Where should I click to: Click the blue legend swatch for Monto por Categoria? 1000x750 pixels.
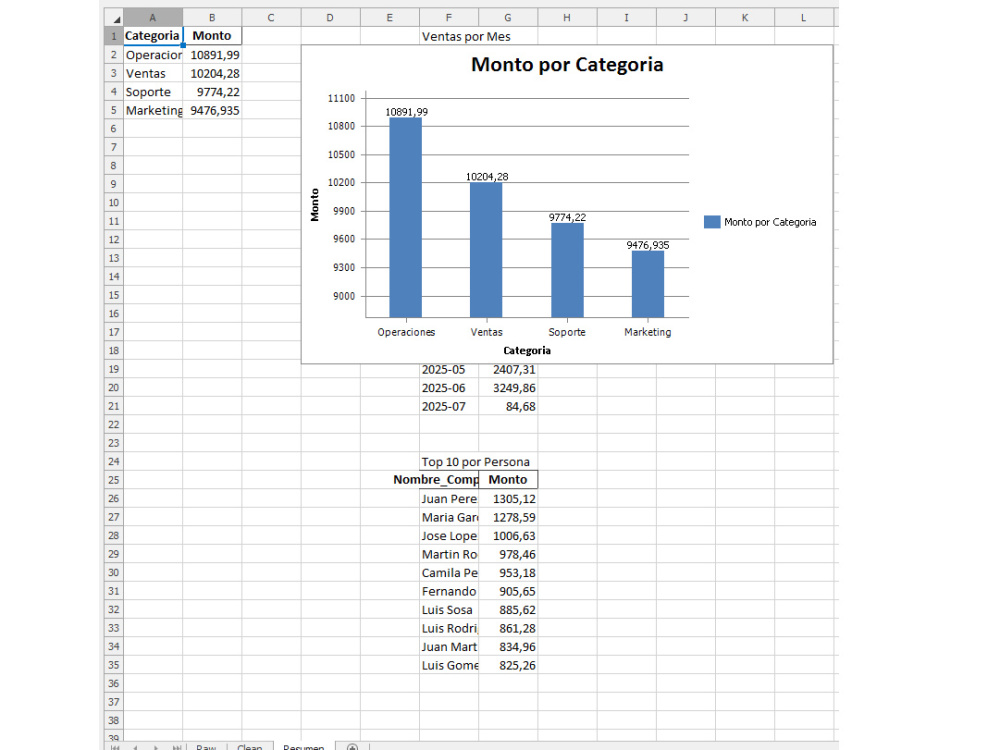tap(712, 222)
